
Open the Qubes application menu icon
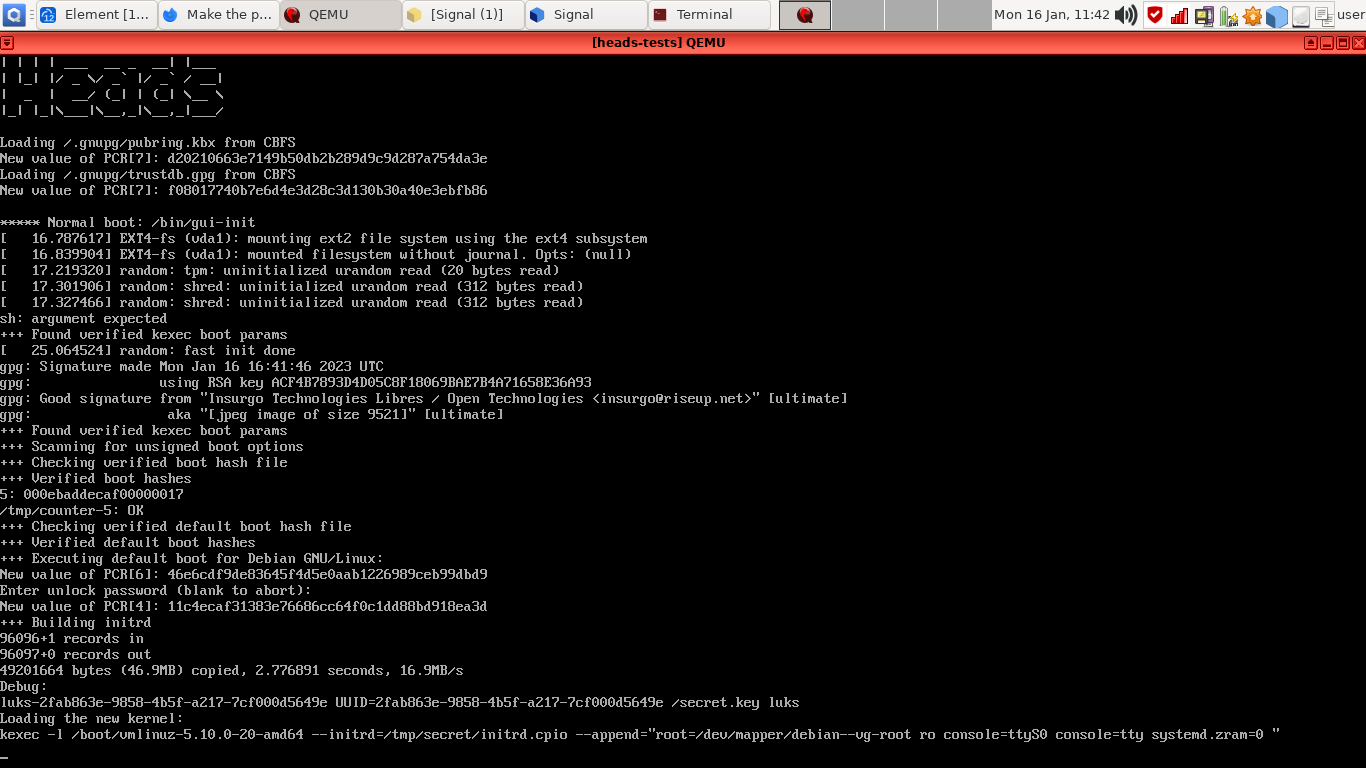pyautogui.click(x=15, y=15)
